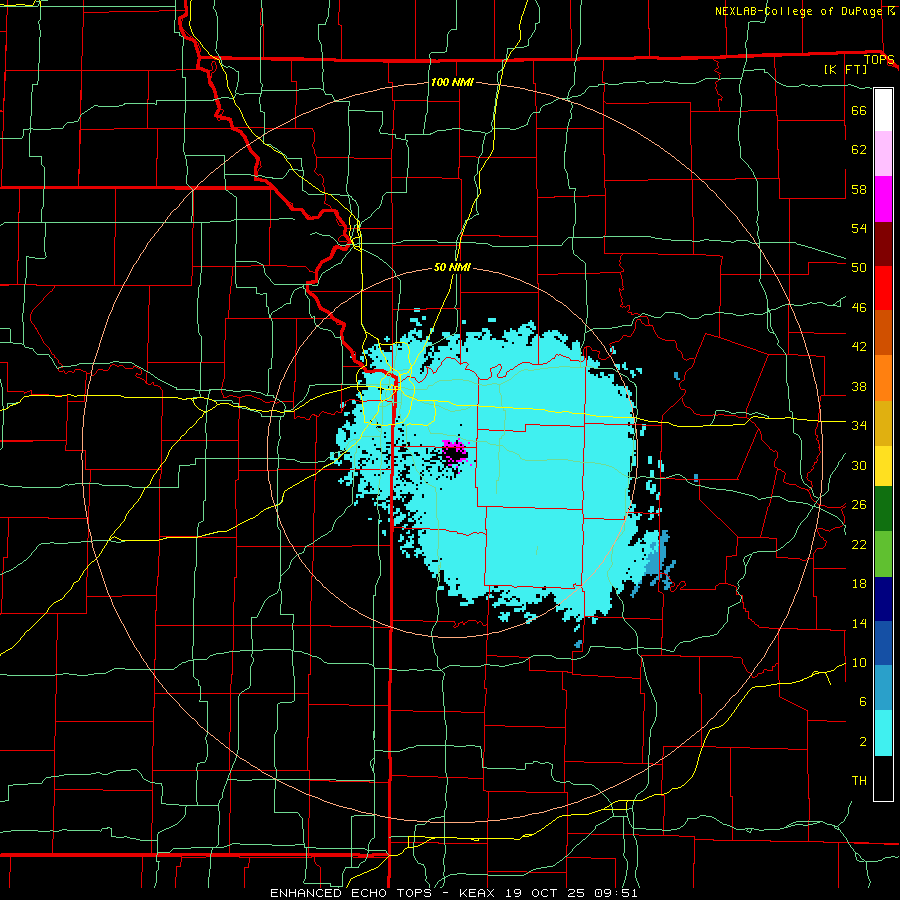Select the 58 legend value
This screenshot has width=900, height=900.
(859, 189)
